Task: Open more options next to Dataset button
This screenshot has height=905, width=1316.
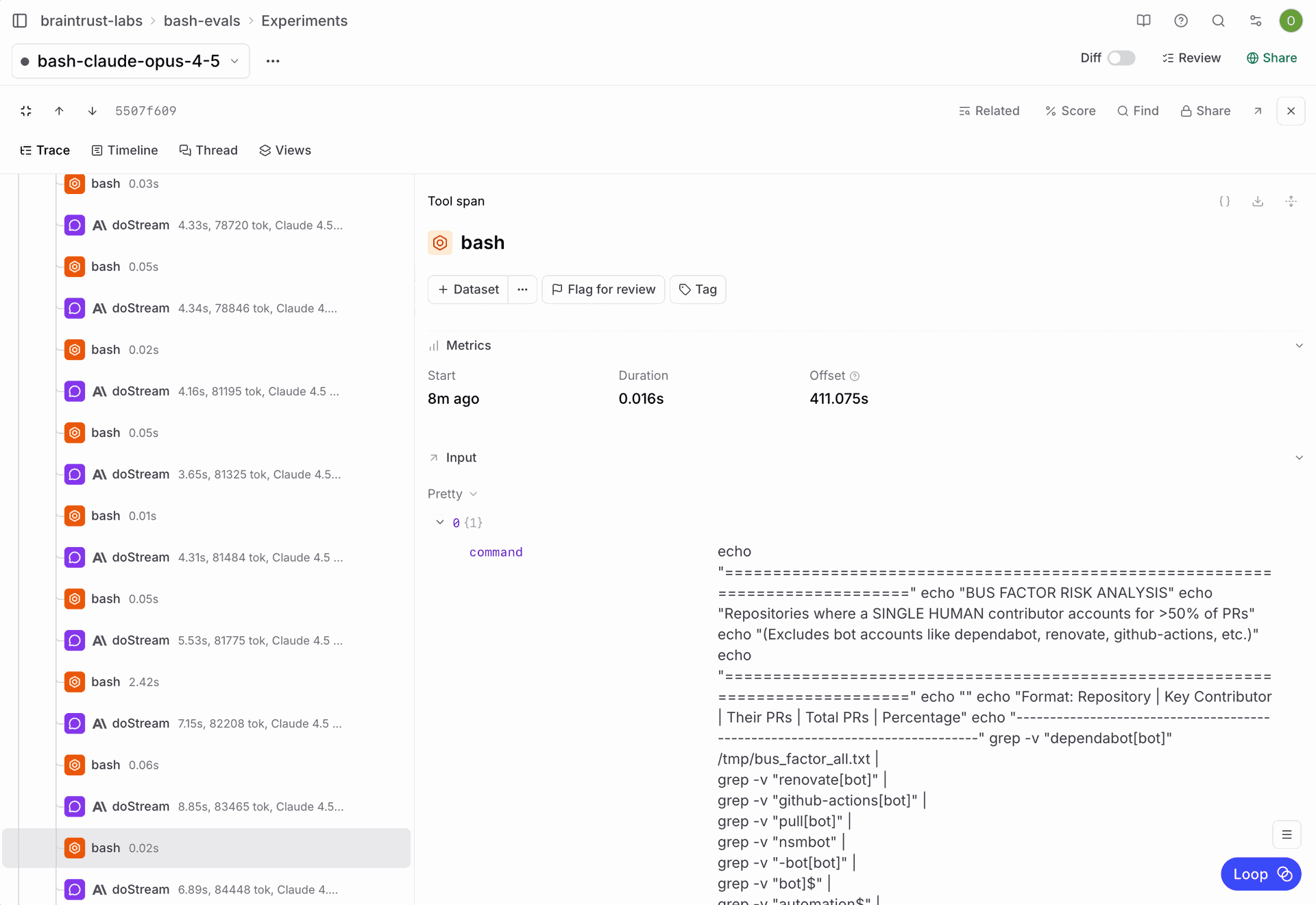Action: [x=522, y=289]
